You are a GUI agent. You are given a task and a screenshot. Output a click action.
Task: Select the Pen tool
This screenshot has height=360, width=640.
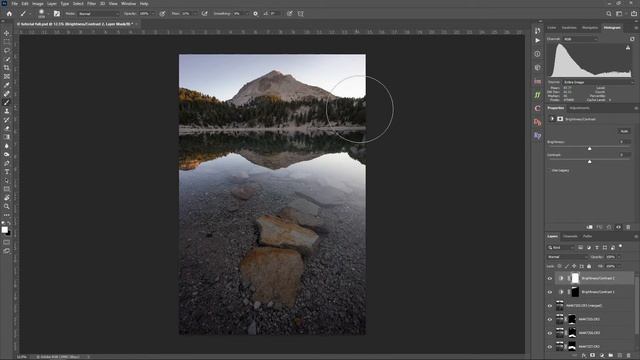pos(7,163)
